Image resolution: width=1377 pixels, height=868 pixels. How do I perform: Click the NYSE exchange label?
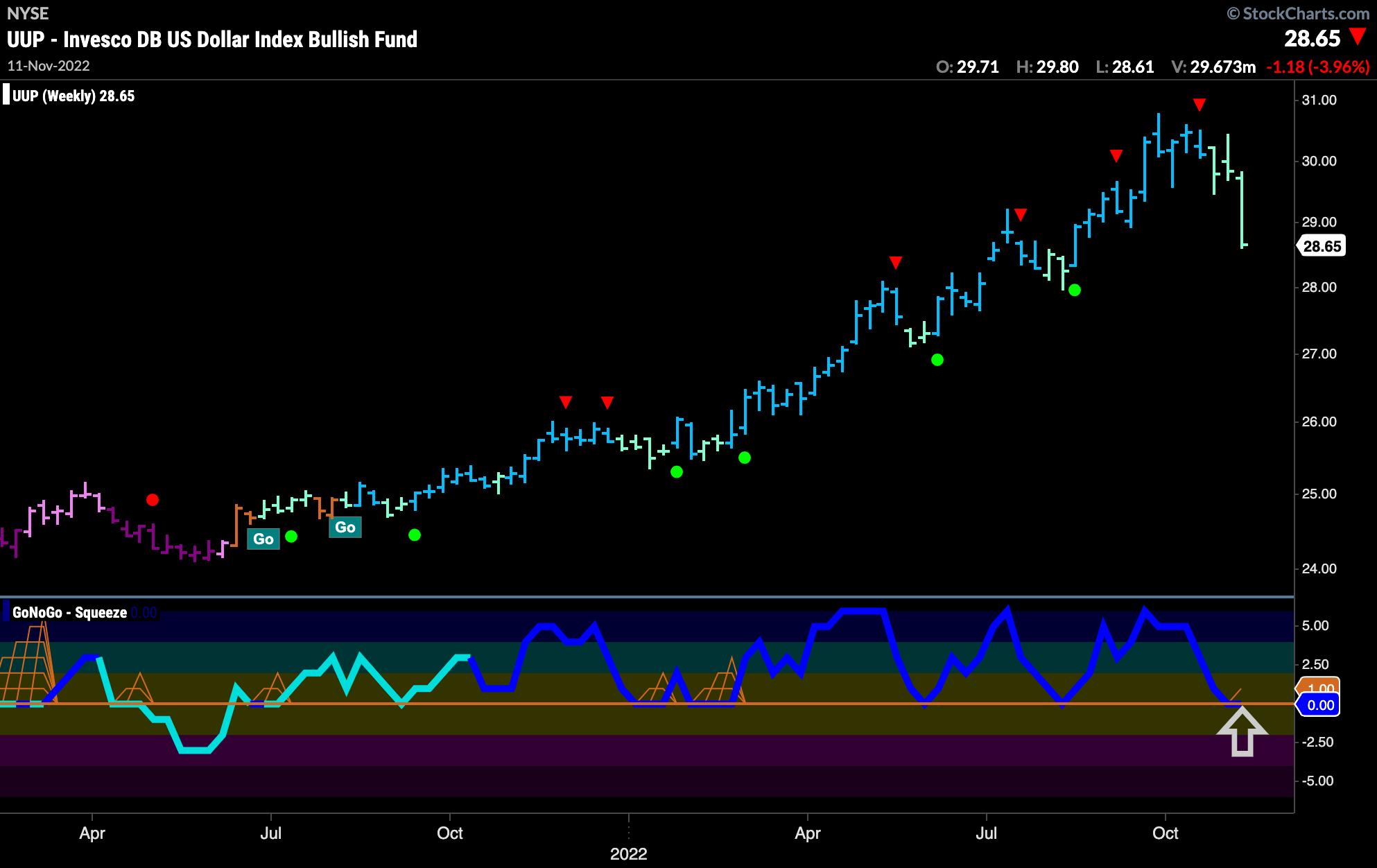pos(28,13)
